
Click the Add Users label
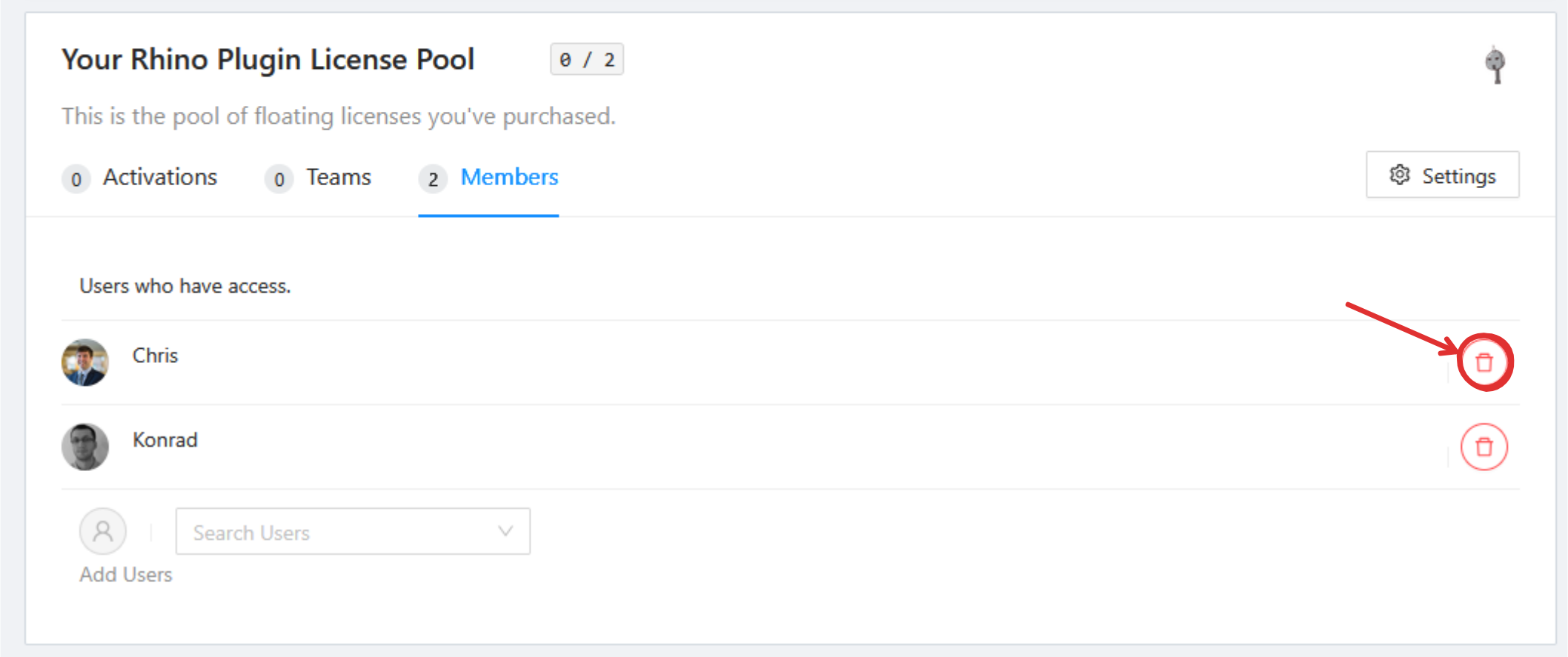pos(126,575)
